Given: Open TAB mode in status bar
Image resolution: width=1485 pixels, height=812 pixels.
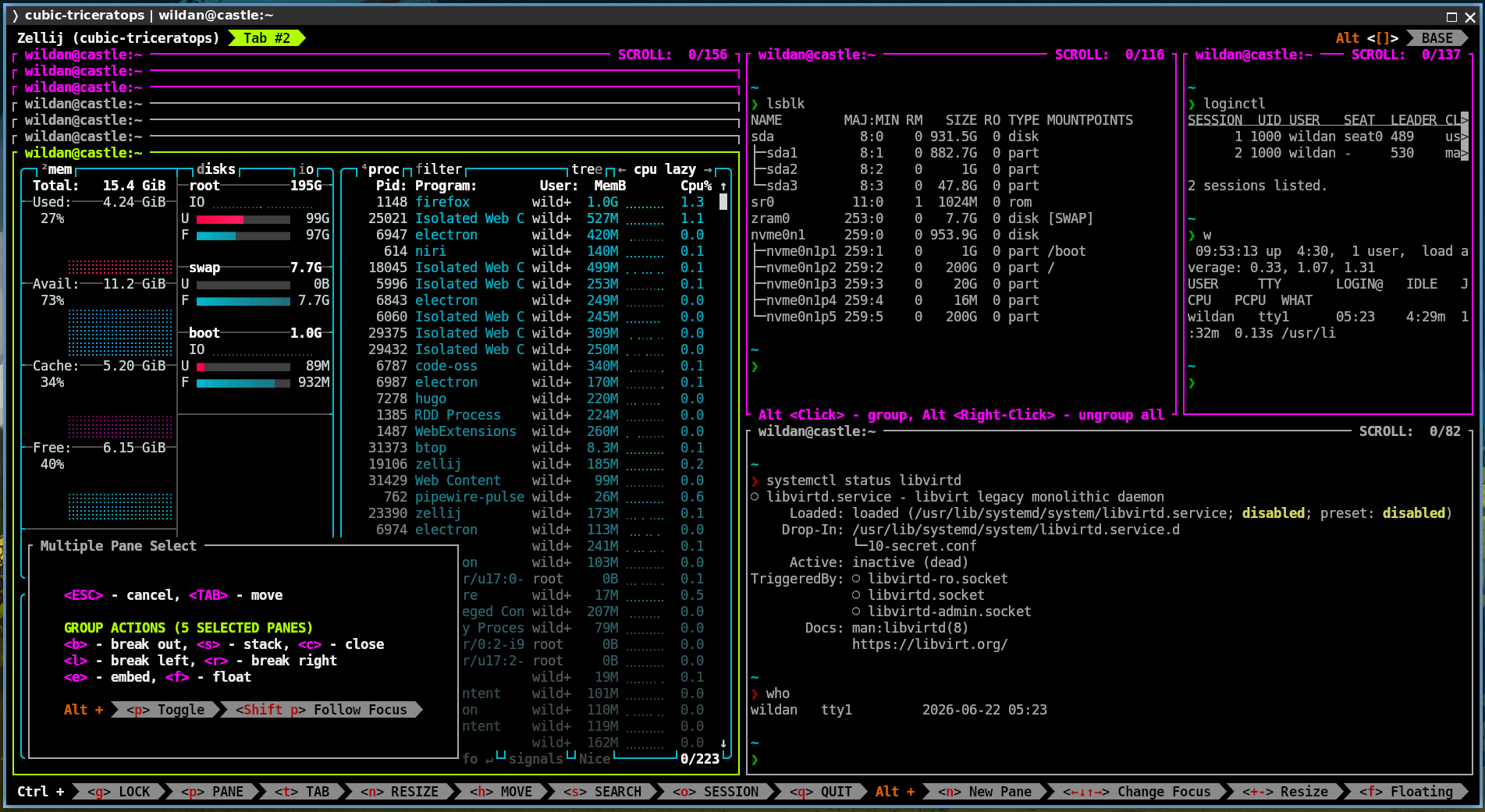Looking at the screenshot, I should 302,792.
